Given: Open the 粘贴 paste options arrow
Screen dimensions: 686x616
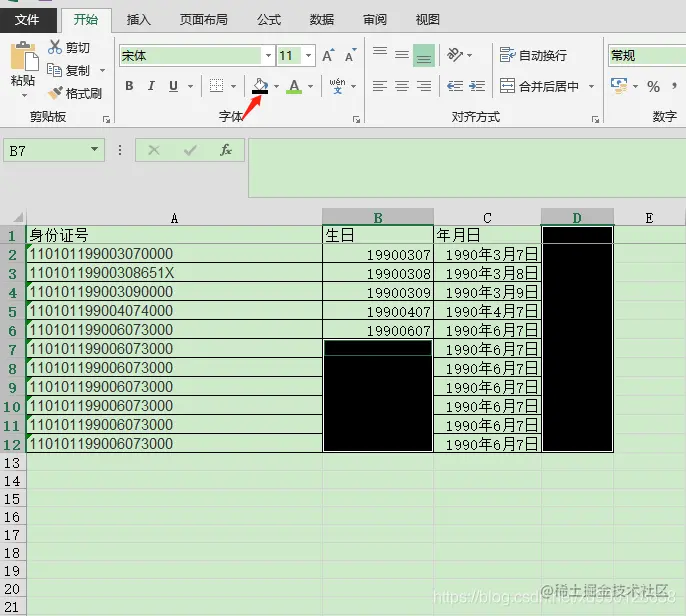Looking at the screenshot, I should tap(24, 95).
